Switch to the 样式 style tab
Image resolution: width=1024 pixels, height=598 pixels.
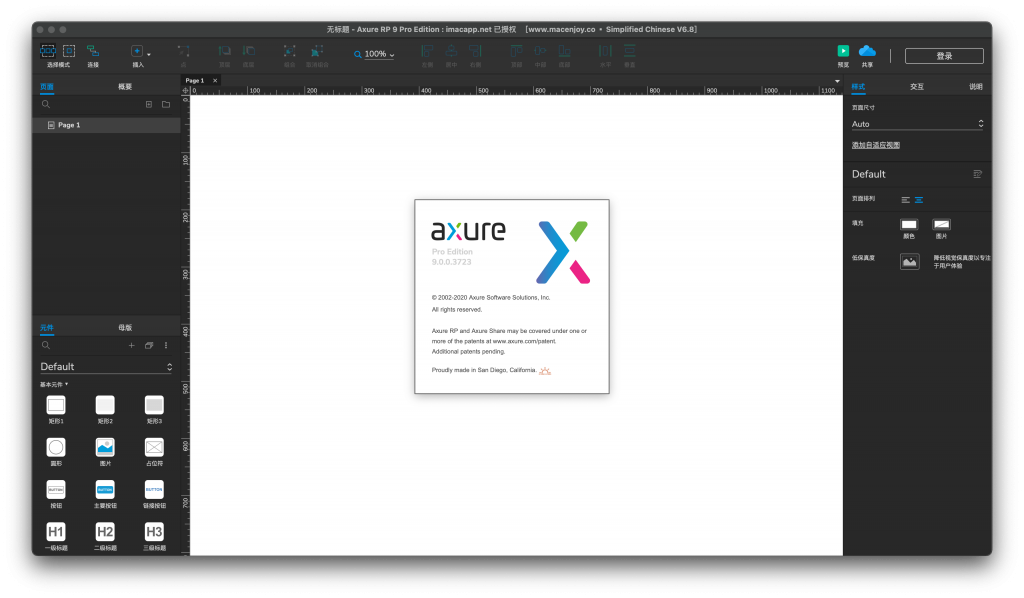(x=858, y=87)
